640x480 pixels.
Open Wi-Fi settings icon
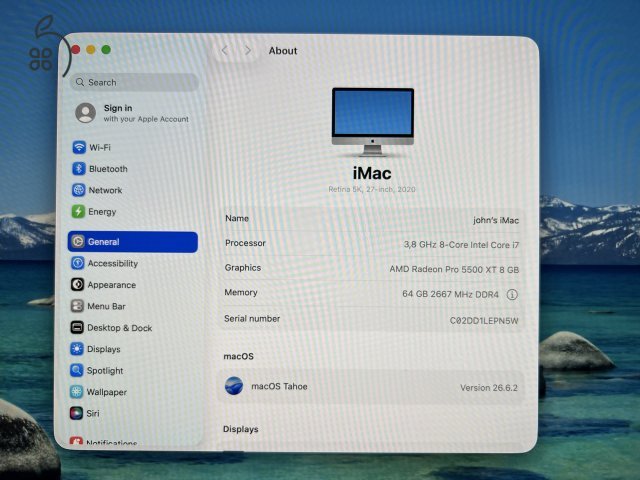click(x=79, y=147)
